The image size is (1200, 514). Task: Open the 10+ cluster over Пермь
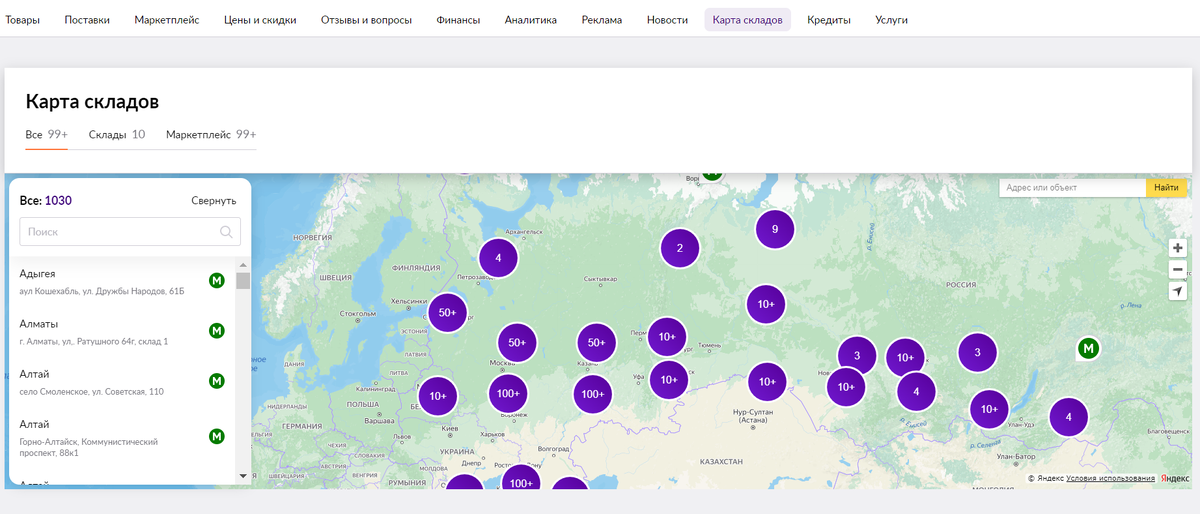point(667,337)
